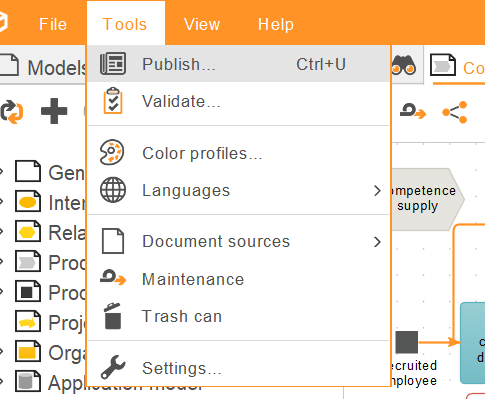Expand the Document sources submenu arrow
The height and width of the screenshot is (399, 485).
click(x=377, y=242)
